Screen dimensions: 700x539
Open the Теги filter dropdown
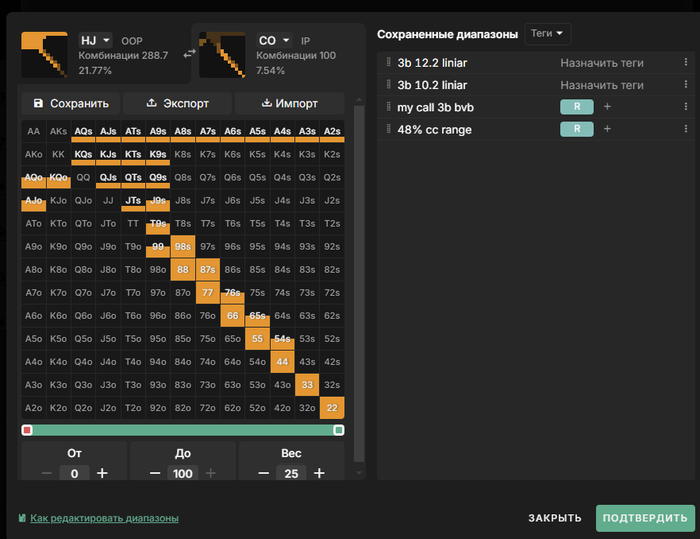(547, 33)
